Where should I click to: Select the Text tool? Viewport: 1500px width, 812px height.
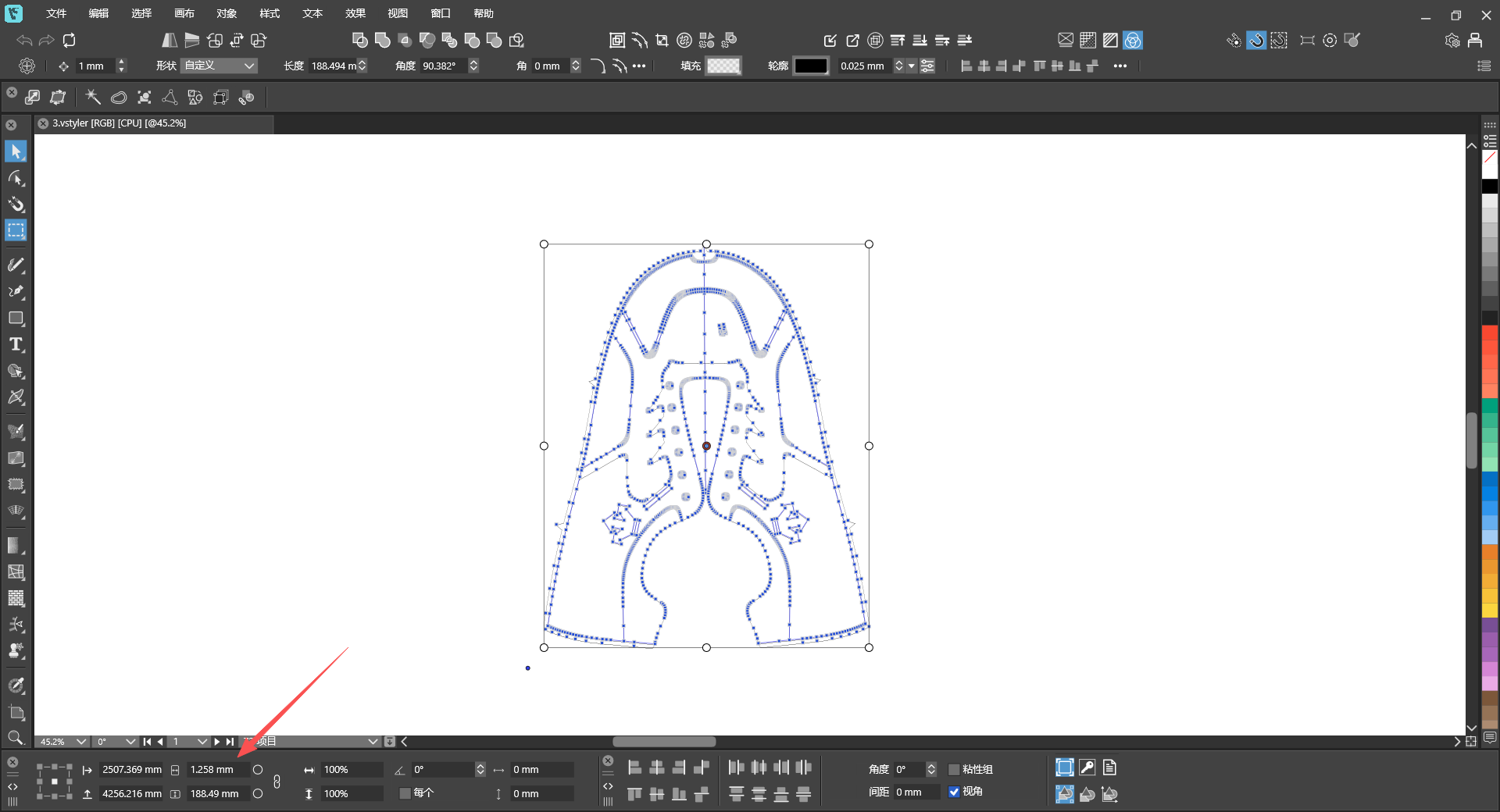[16, 344]
